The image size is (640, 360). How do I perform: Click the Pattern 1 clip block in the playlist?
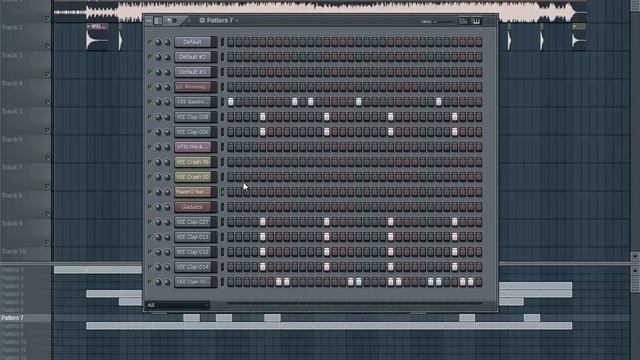tap(98, 269)
